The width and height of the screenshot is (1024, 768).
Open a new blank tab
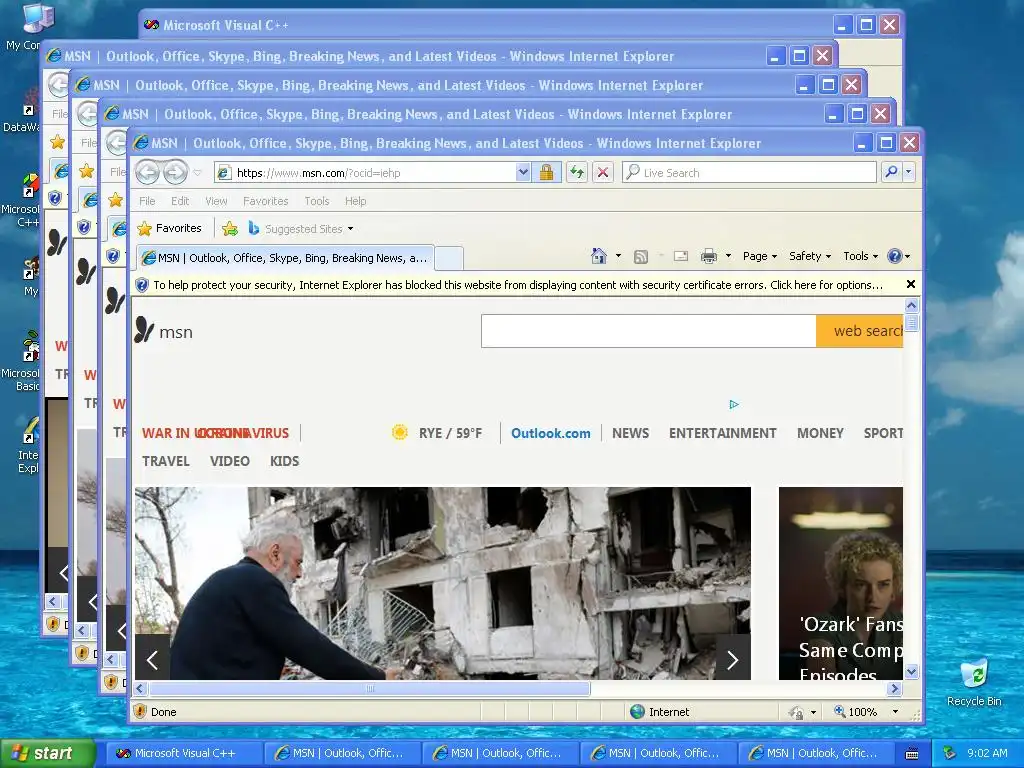(x=449, y=259)
